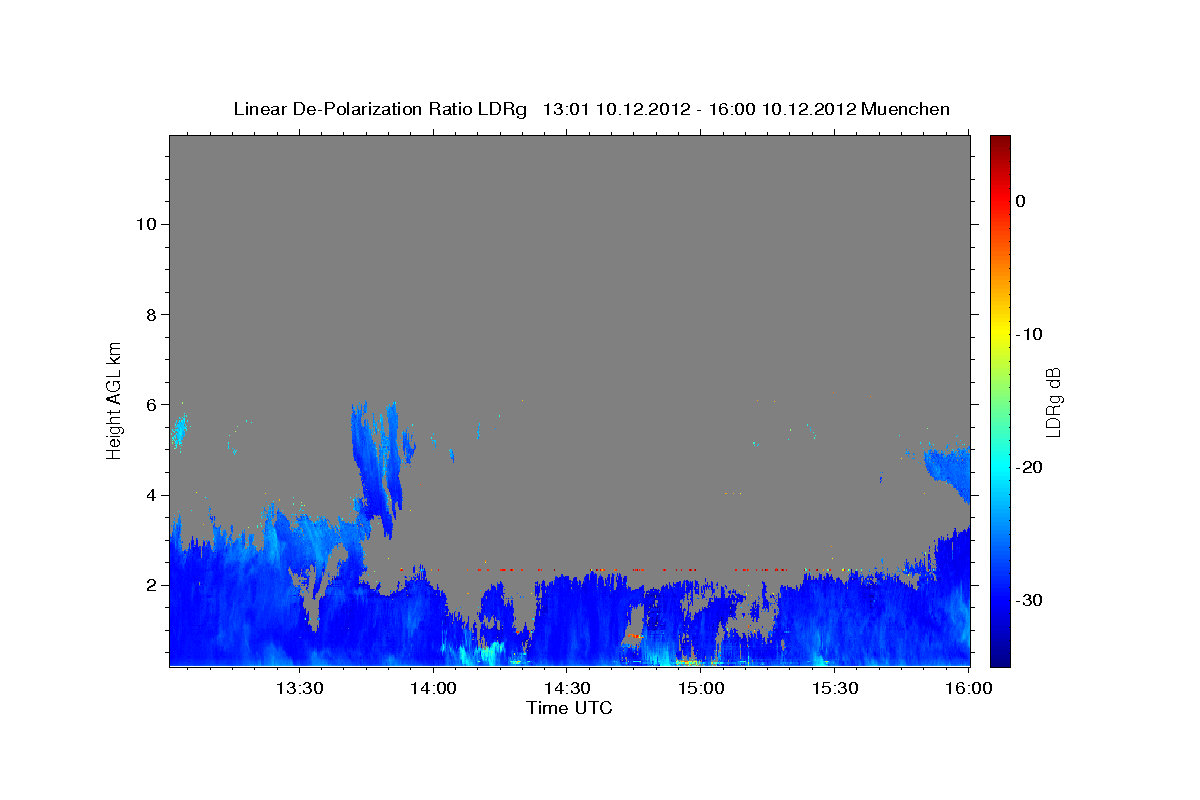Click the height tick label '2'
1200x800 pixels.
point(151,585)
